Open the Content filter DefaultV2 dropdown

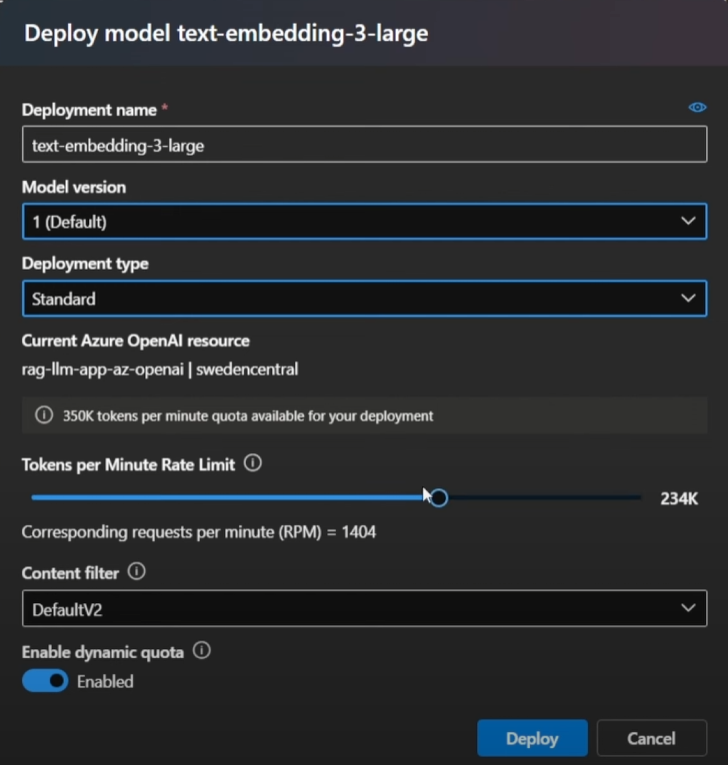[364, 608]
